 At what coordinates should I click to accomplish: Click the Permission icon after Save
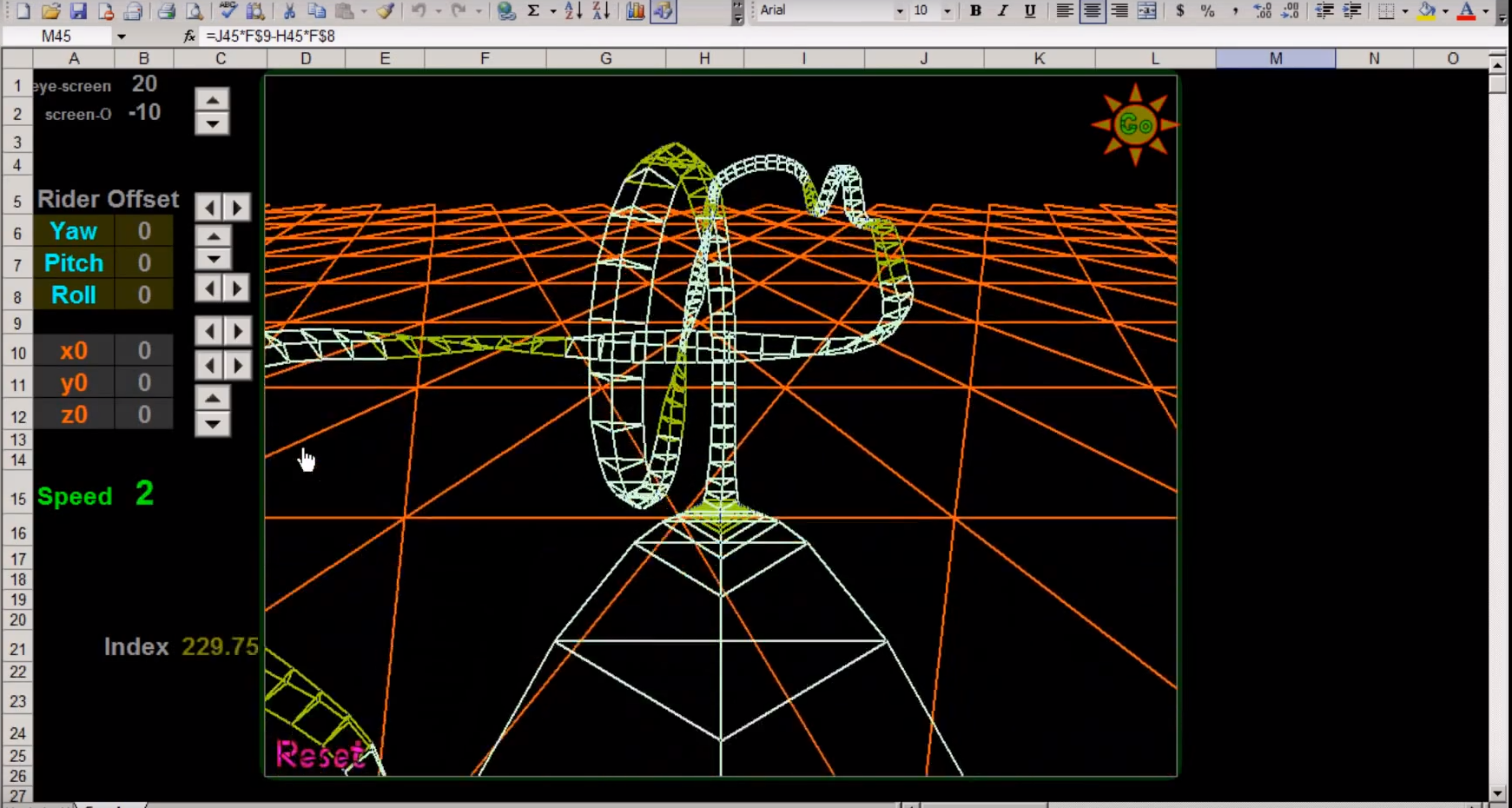[x=106, y=11]
